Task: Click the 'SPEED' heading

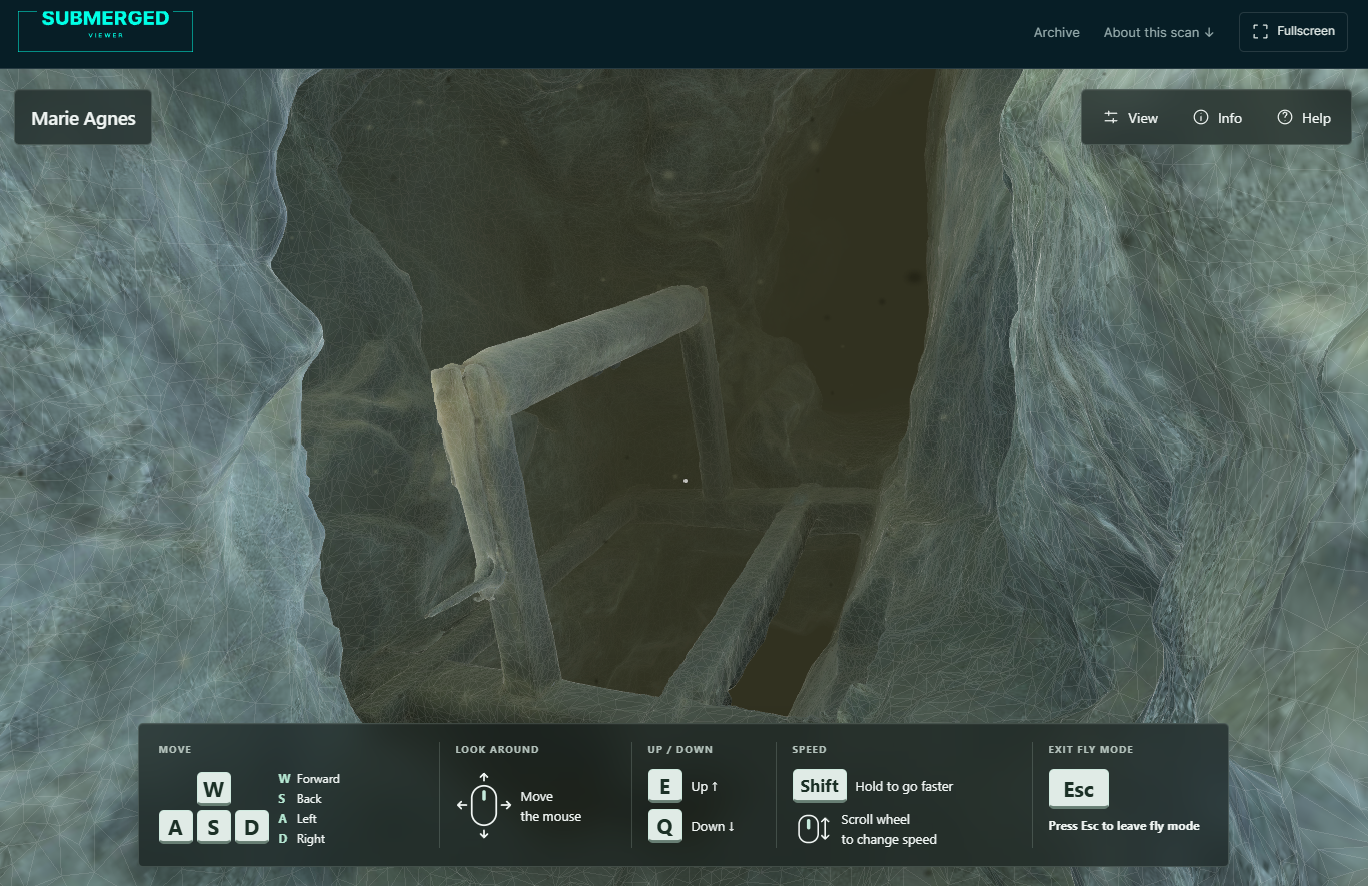Action: click(x=809, y=749)
